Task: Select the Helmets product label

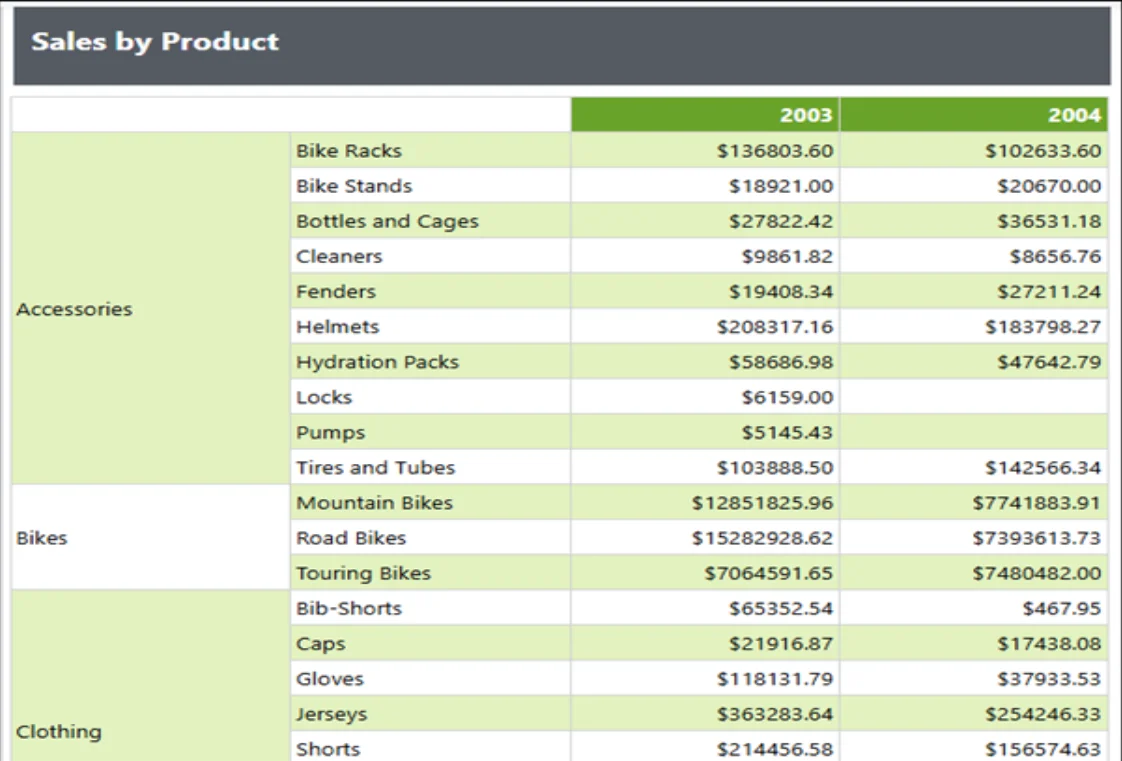Action: pos(338,326)
